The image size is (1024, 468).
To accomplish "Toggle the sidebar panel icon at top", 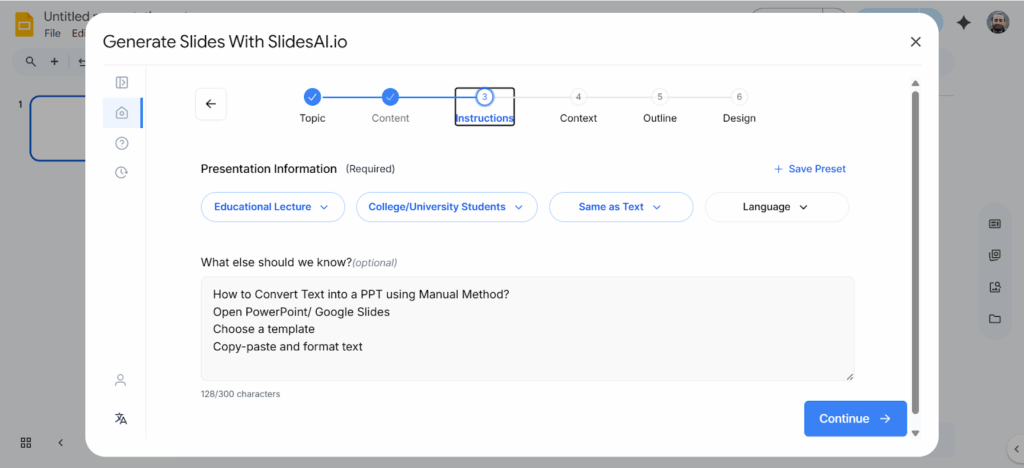I will (122, 83).
